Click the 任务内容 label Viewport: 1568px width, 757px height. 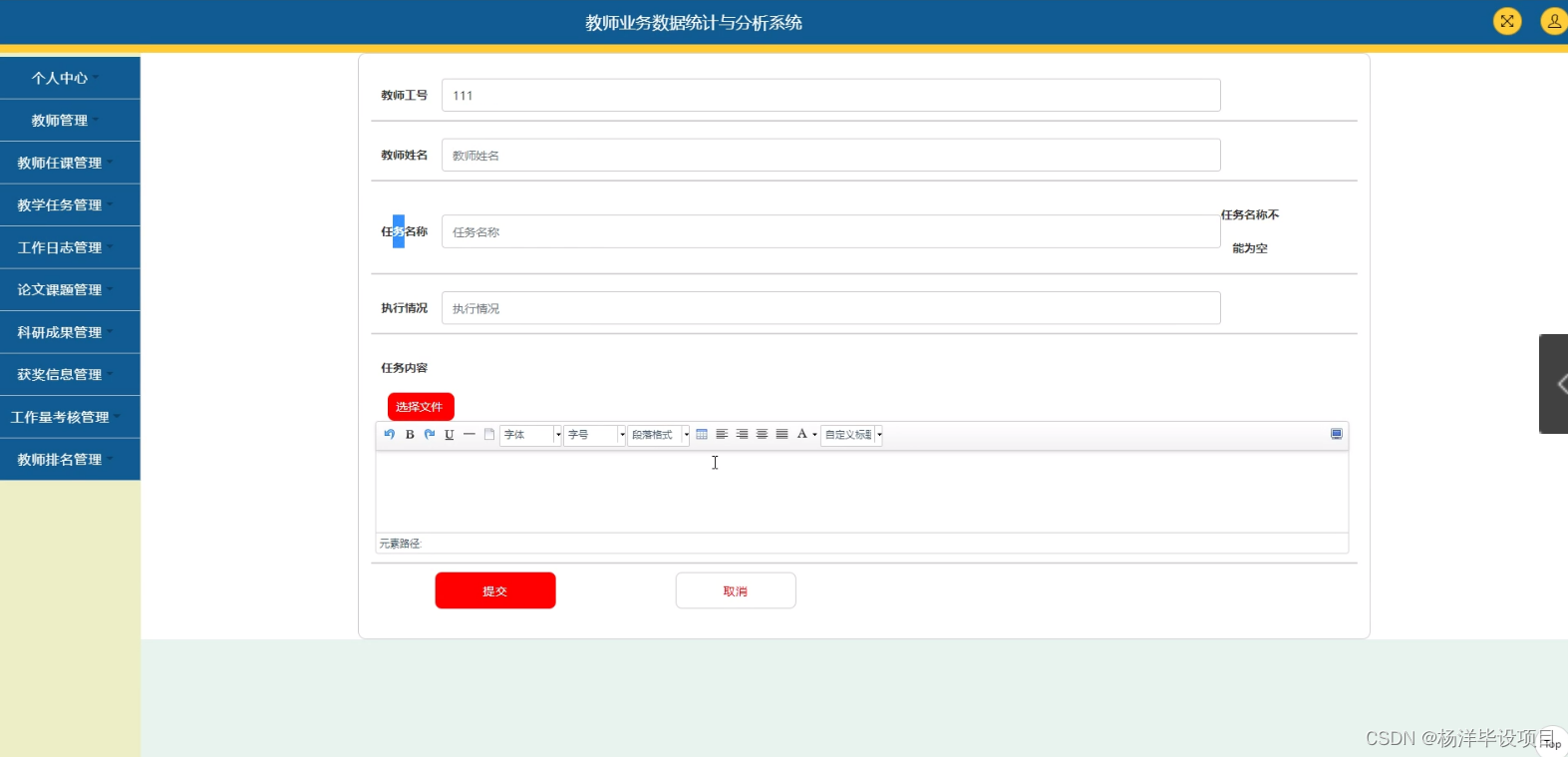click(x=404, y=368)
